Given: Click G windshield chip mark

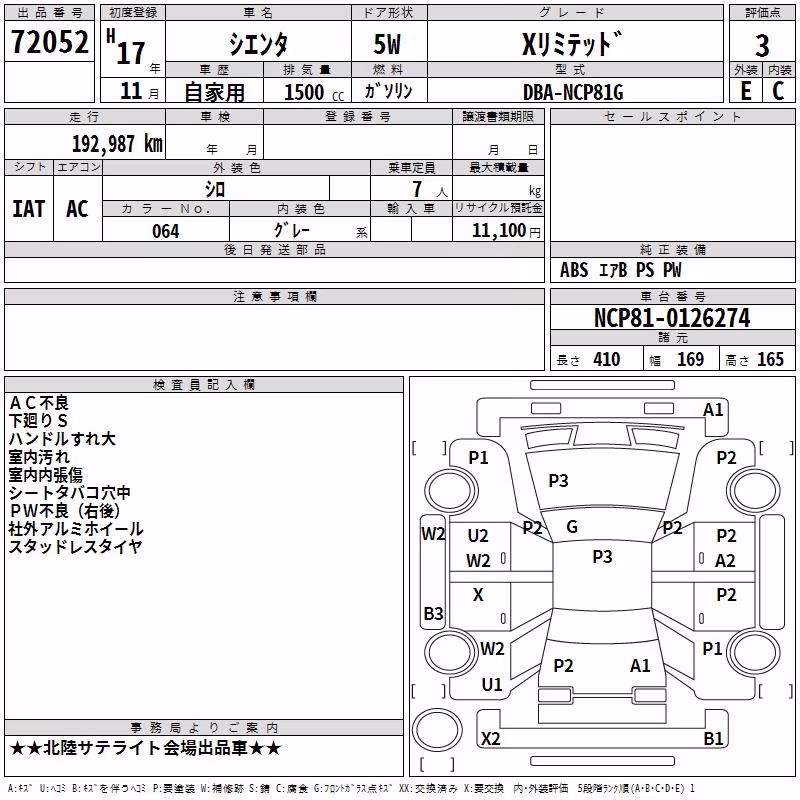Looking at the screenshot, I should pyautogui.click(x=572, y=527).
